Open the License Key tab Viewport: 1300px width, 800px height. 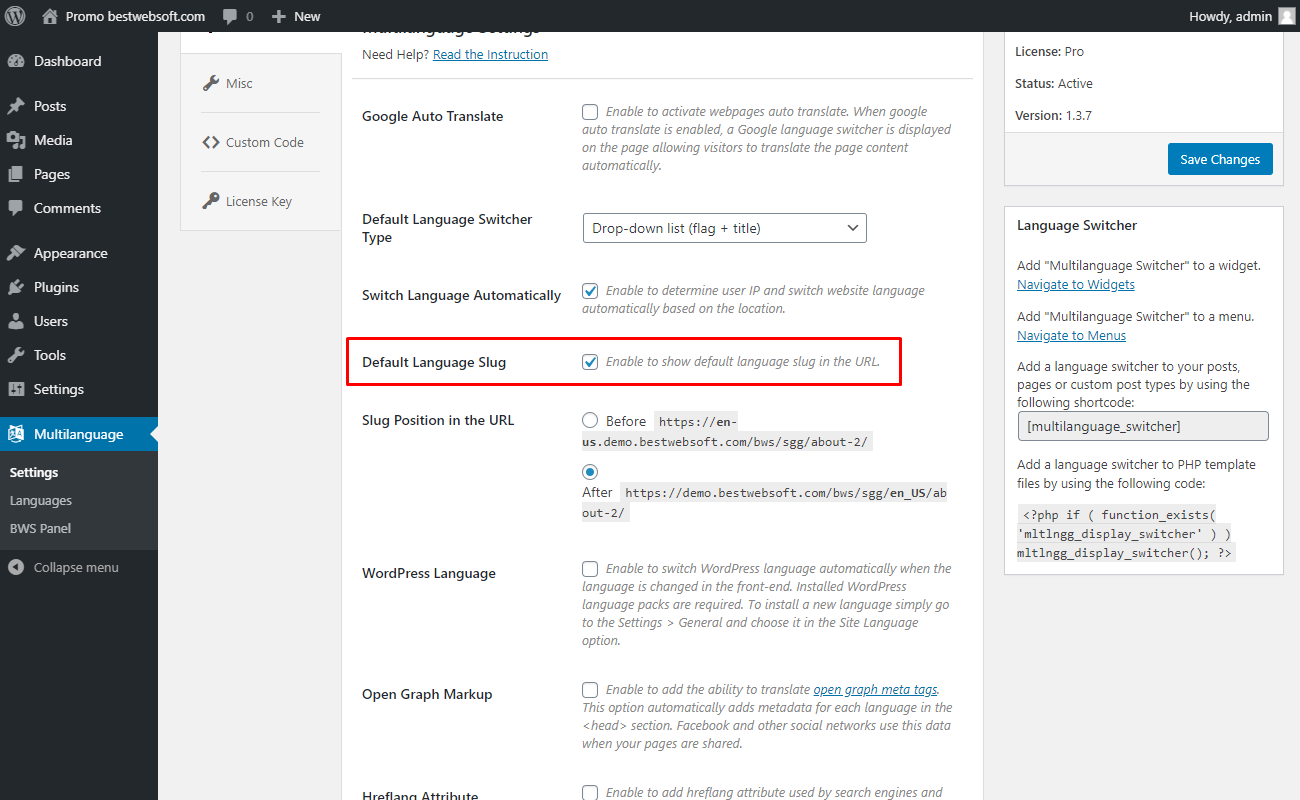pos(260,201)
